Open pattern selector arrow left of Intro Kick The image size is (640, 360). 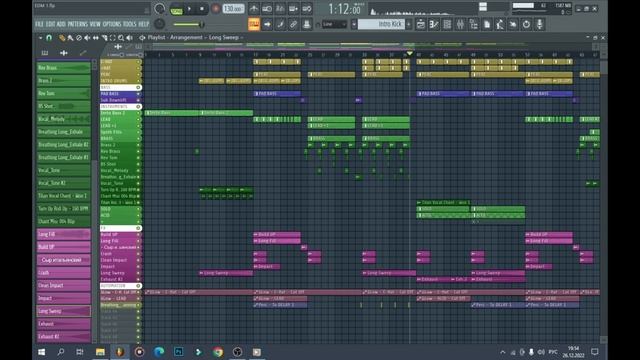point(354,24)
